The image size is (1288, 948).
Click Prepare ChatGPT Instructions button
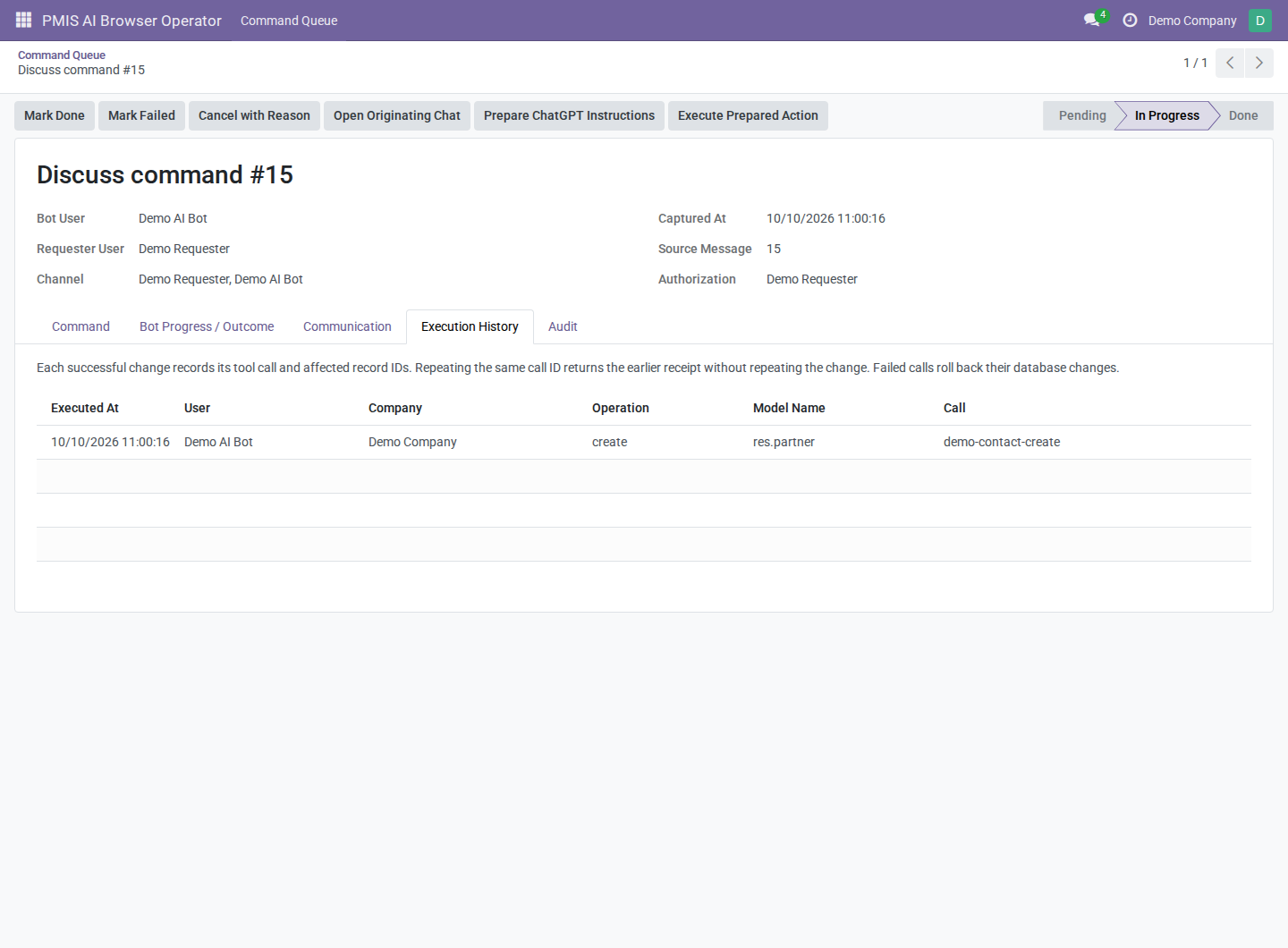click(x=569, y=115)
